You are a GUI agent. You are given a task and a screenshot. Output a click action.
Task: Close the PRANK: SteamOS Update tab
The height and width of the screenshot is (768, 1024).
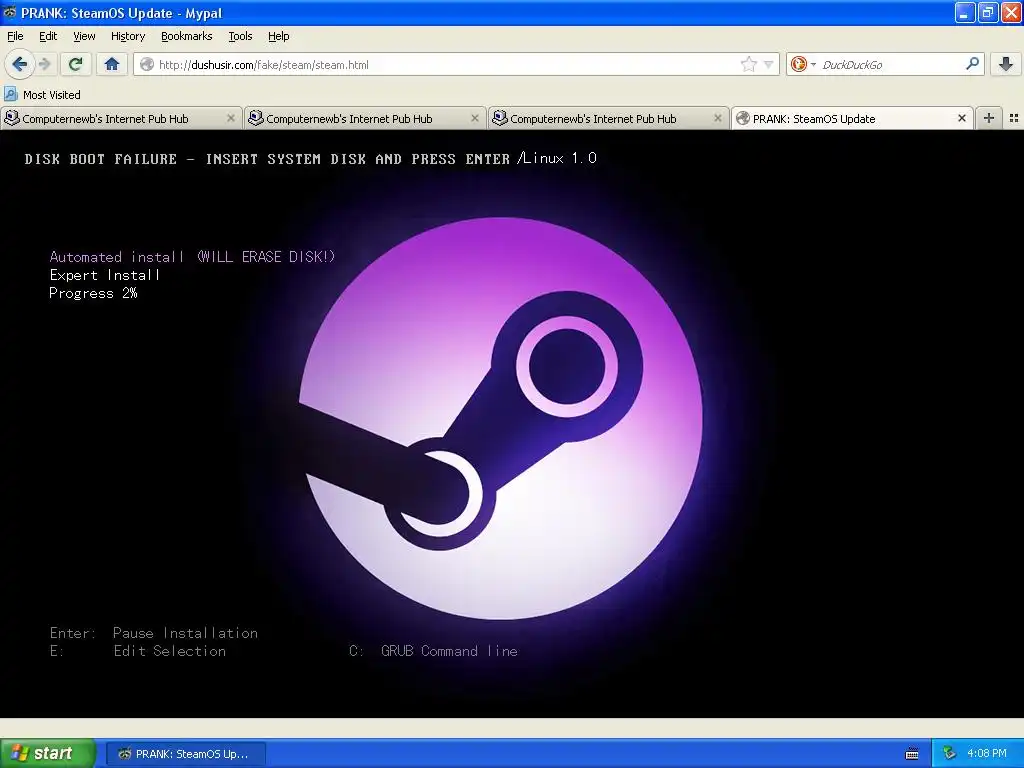click(961, 118)
